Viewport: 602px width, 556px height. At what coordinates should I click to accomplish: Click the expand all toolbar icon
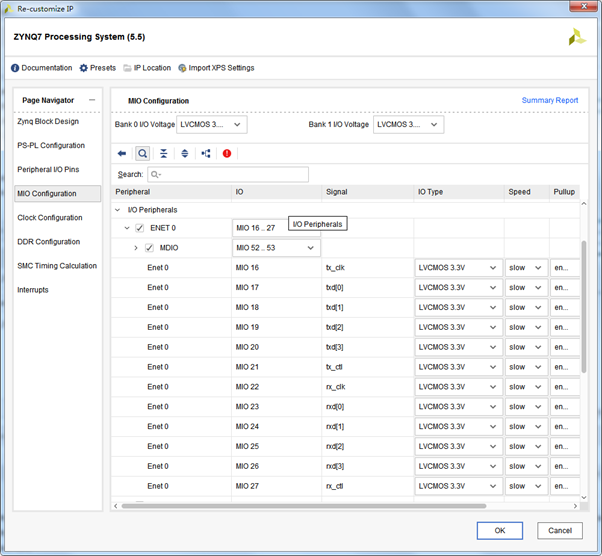click(x=185, y=153)
